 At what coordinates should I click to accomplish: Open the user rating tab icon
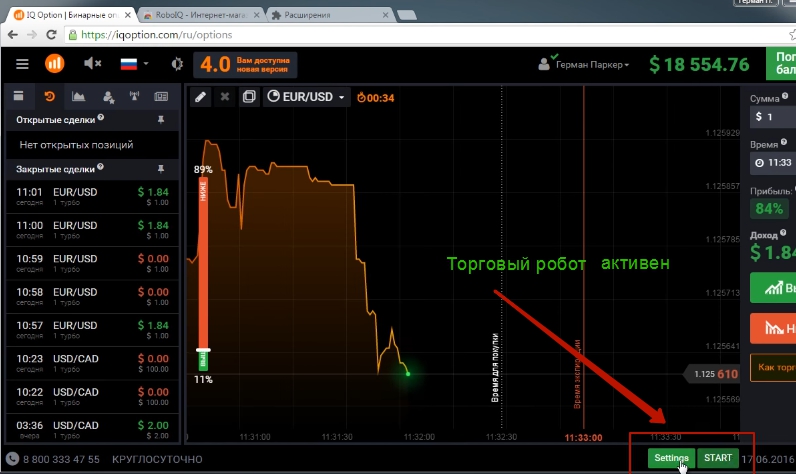pyautogui.click(x=108, y=97)
